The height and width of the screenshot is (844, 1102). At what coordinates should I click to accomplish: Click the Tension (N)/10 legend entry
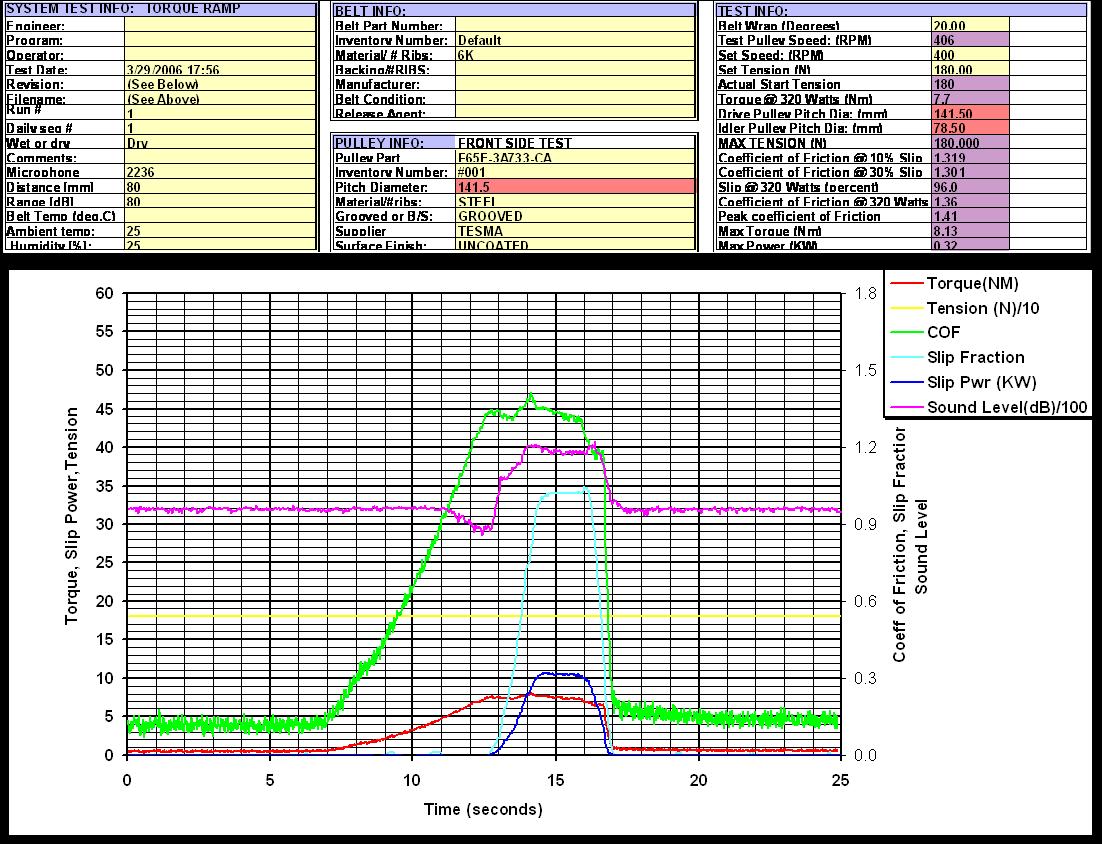(x=982, y=309)
